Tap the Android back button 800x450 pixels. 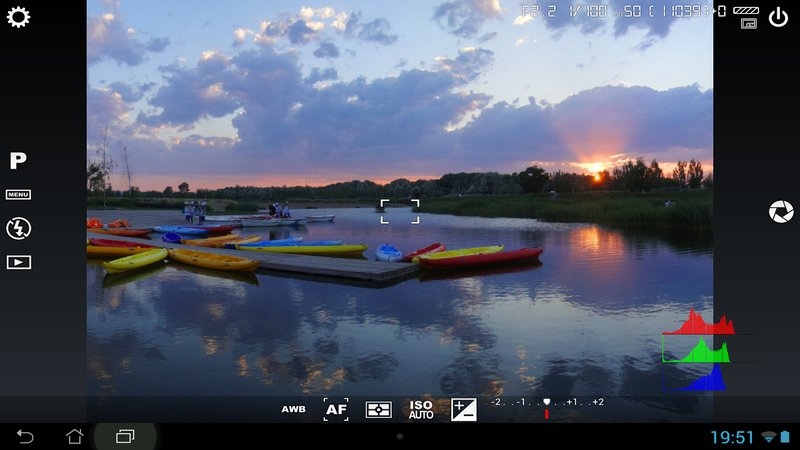[x=24, y=436]
